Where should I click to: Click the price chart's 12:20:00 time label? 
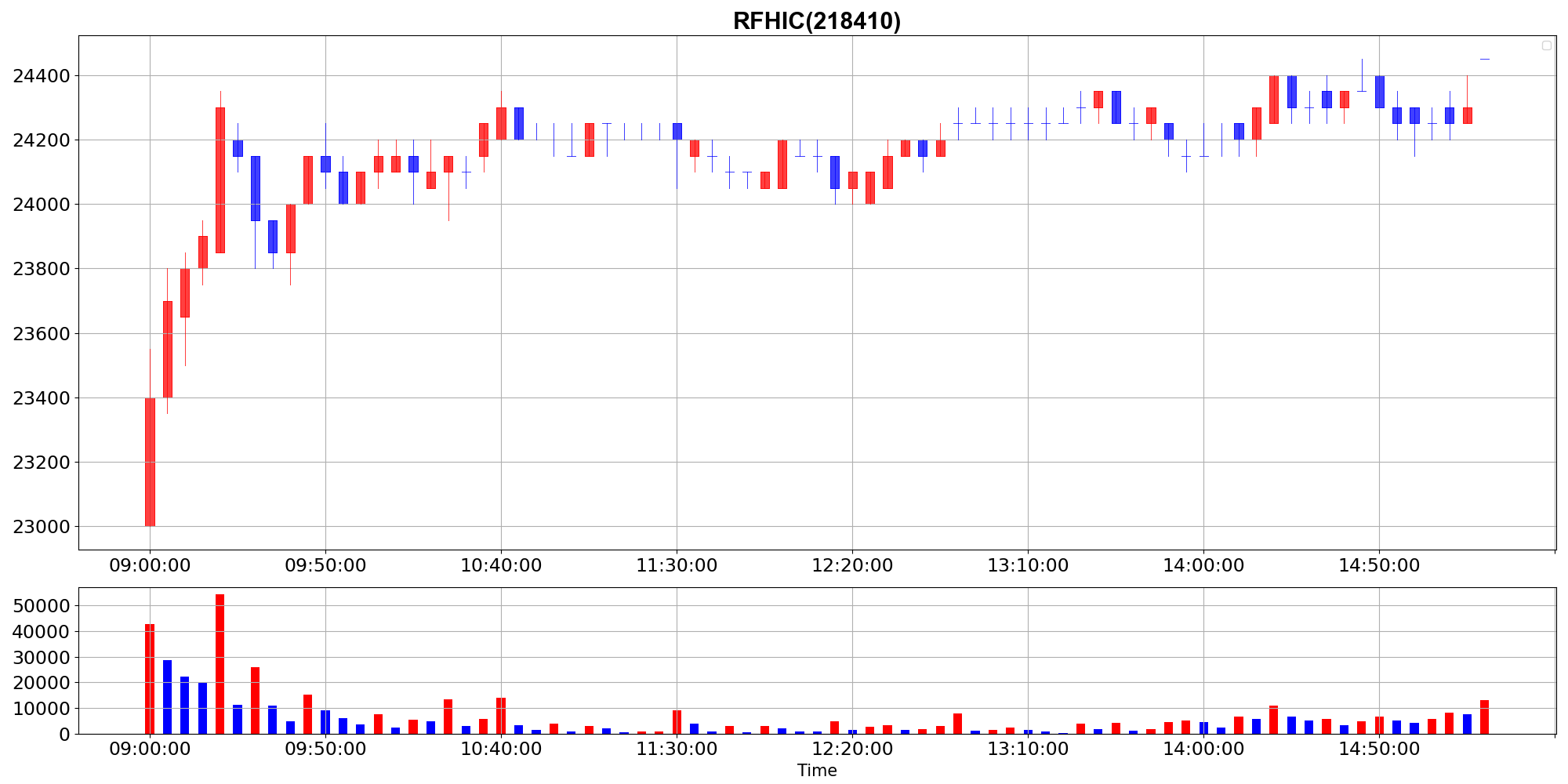coord(852,565)
